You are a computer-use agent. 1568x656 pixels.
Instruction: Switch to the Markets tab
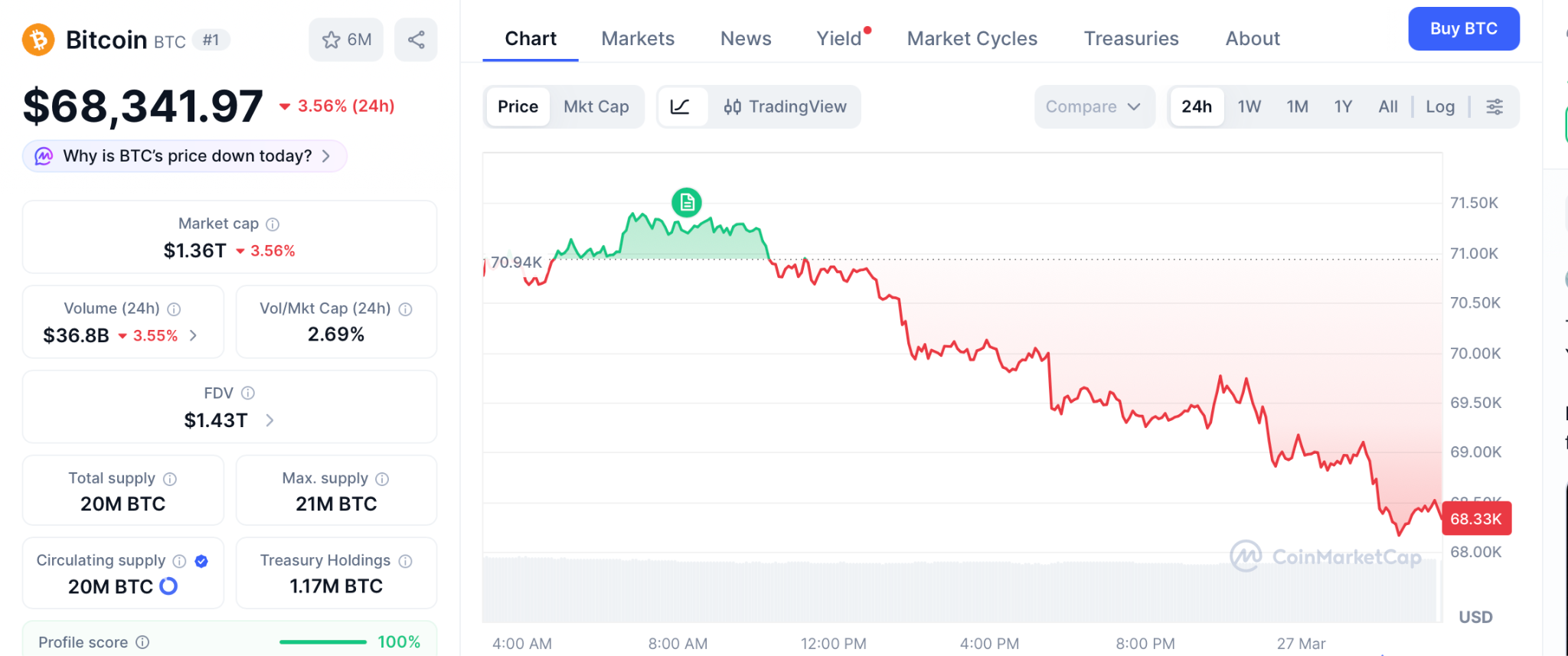point(638,38)
